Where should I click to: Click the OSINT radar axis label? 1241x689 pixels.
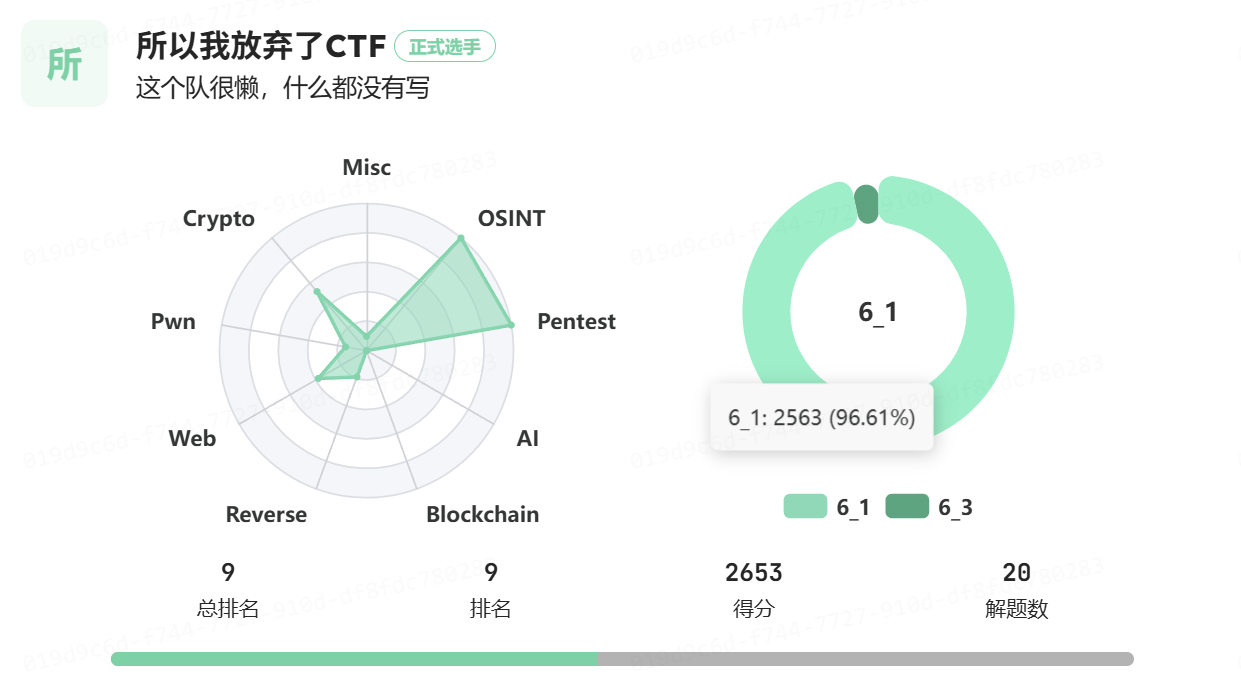point(511,218)
